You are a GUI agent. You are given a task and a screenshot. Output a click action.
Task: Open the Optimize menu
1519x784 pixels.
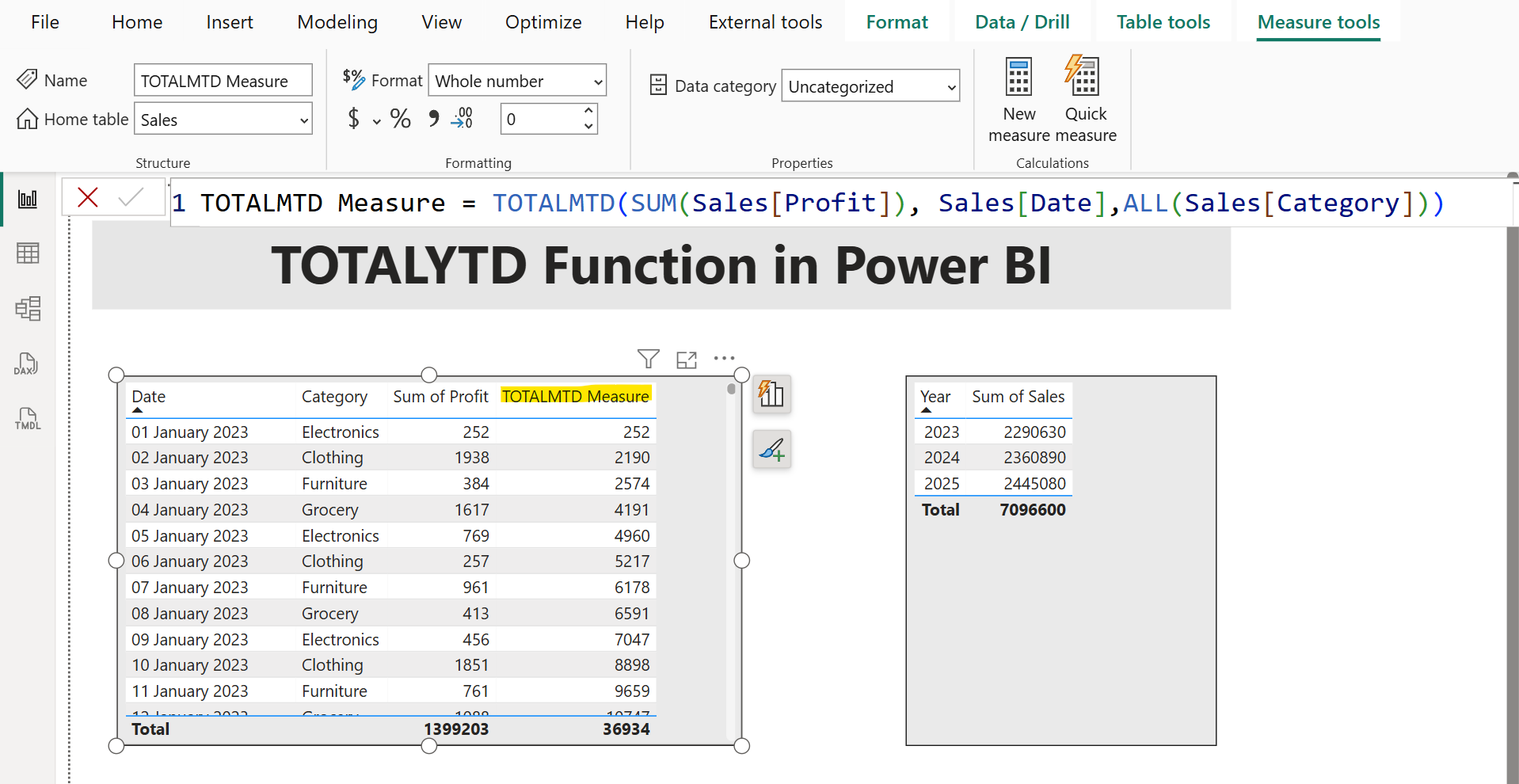(x=543, y=21)
